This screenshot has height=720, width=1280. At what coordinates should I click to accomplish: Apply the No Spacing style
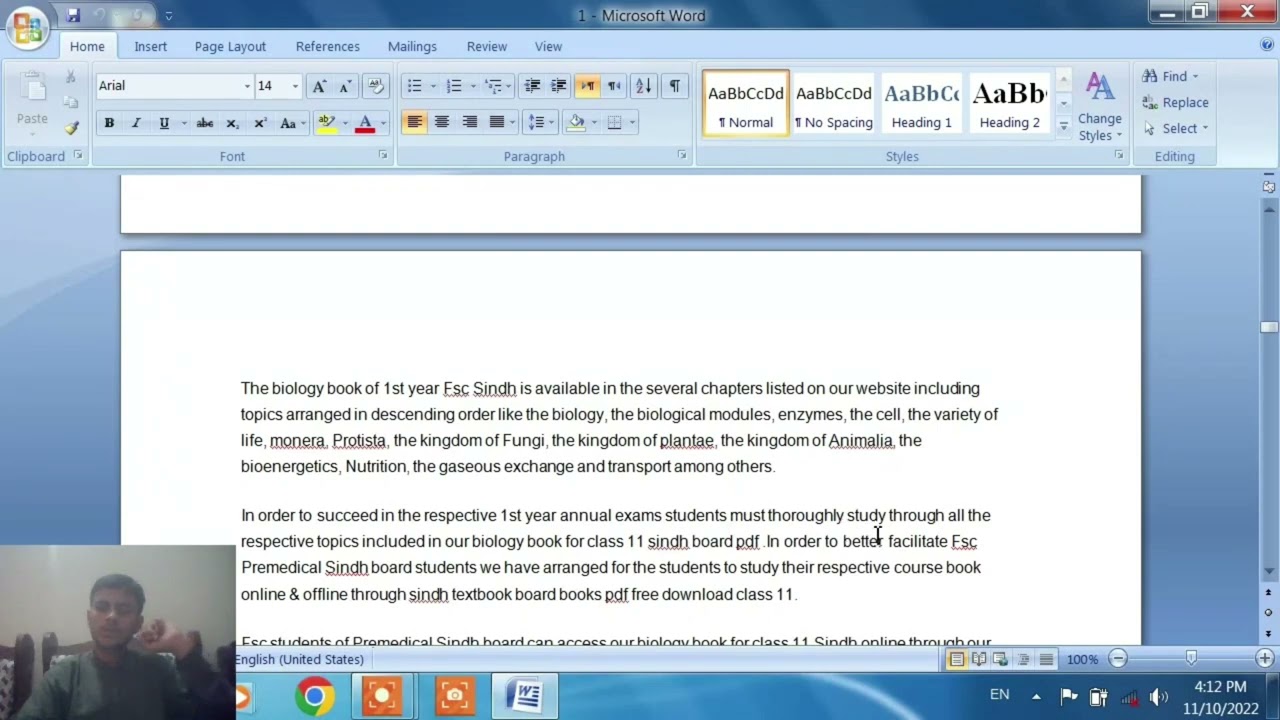point(834,103)
